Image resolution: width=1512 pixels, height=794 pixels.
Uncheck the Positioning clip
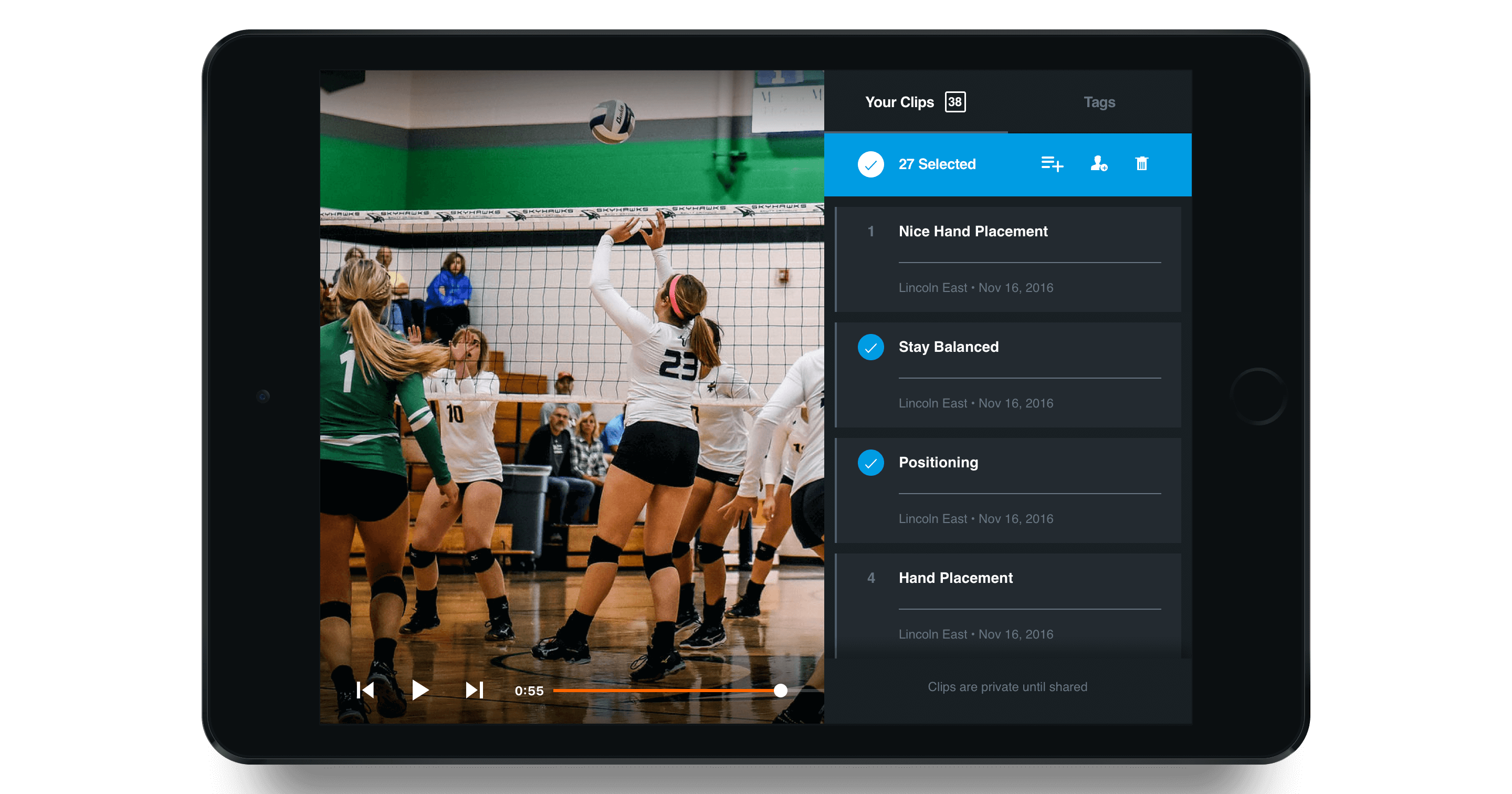point(870,463)
